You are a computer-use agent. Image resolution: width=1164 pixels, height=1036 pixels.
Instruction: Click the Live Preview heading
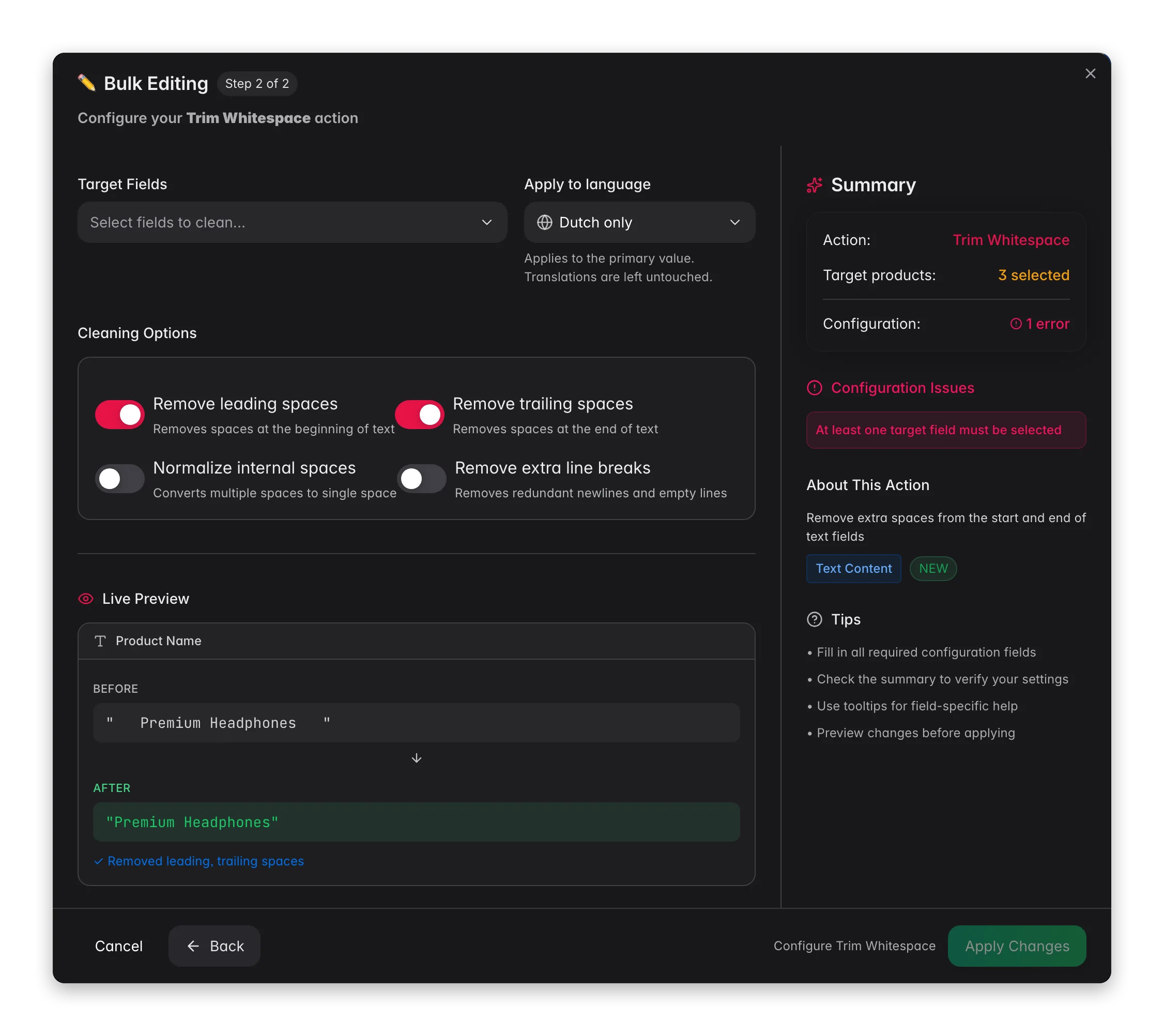click(146, 599)
